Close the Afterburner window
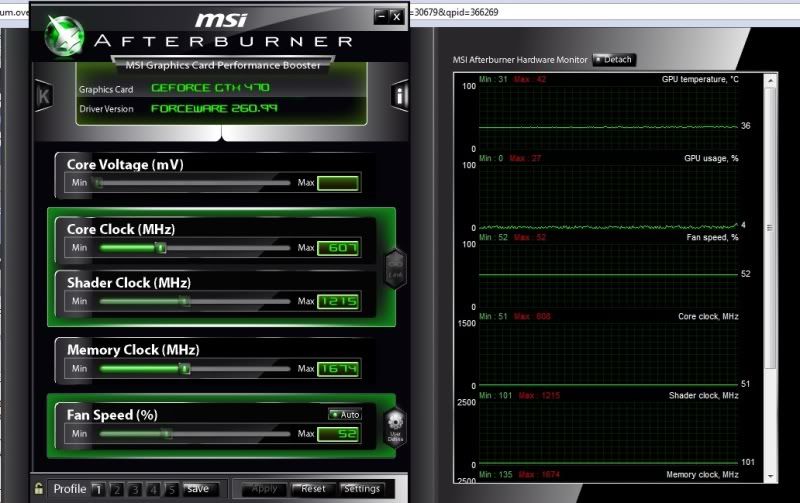Viewport: 800px width, 503px height. point(396,16)
